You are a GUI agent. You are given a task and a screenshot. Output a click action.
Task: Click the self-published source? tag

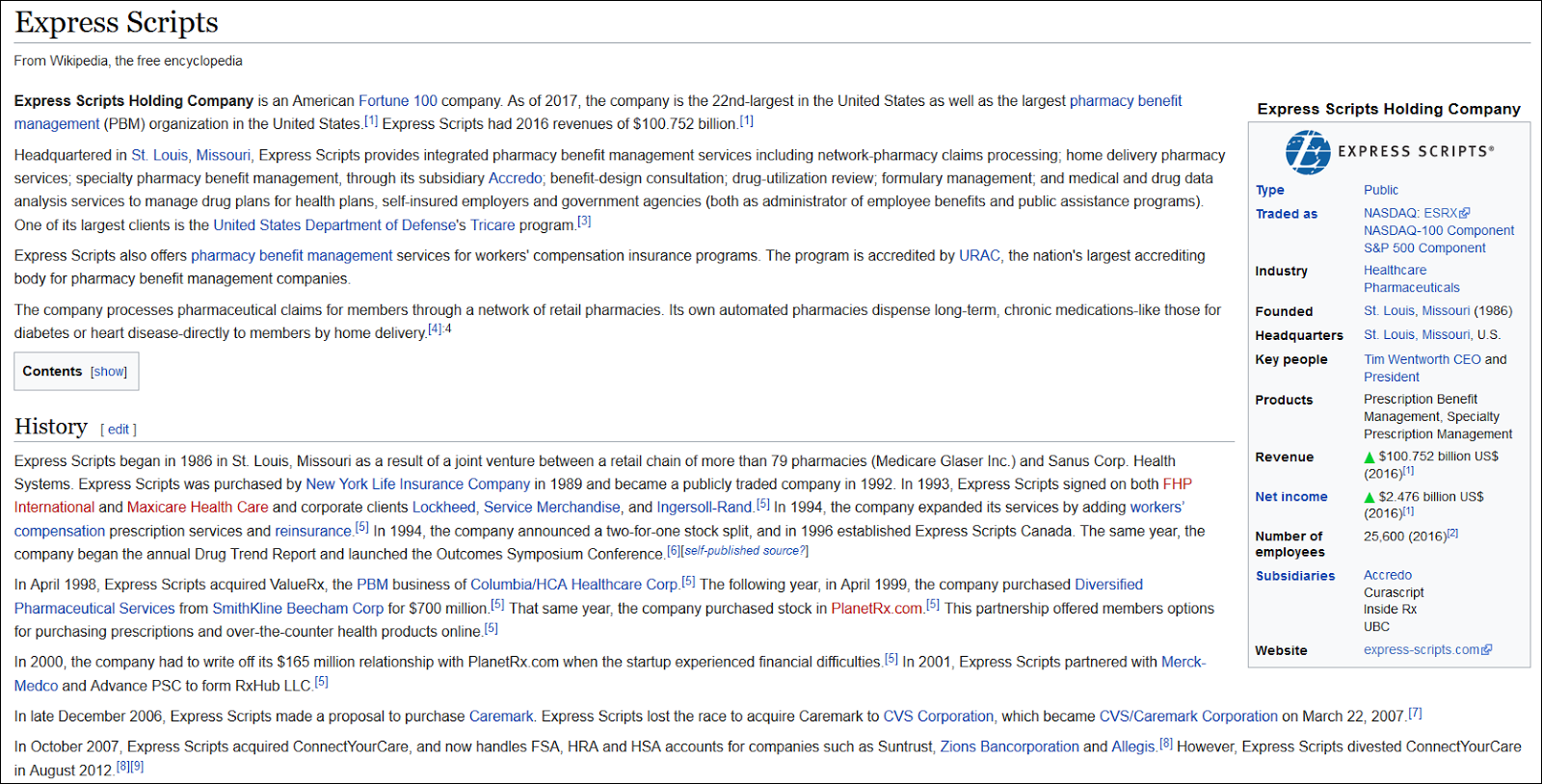coord(746,551)
